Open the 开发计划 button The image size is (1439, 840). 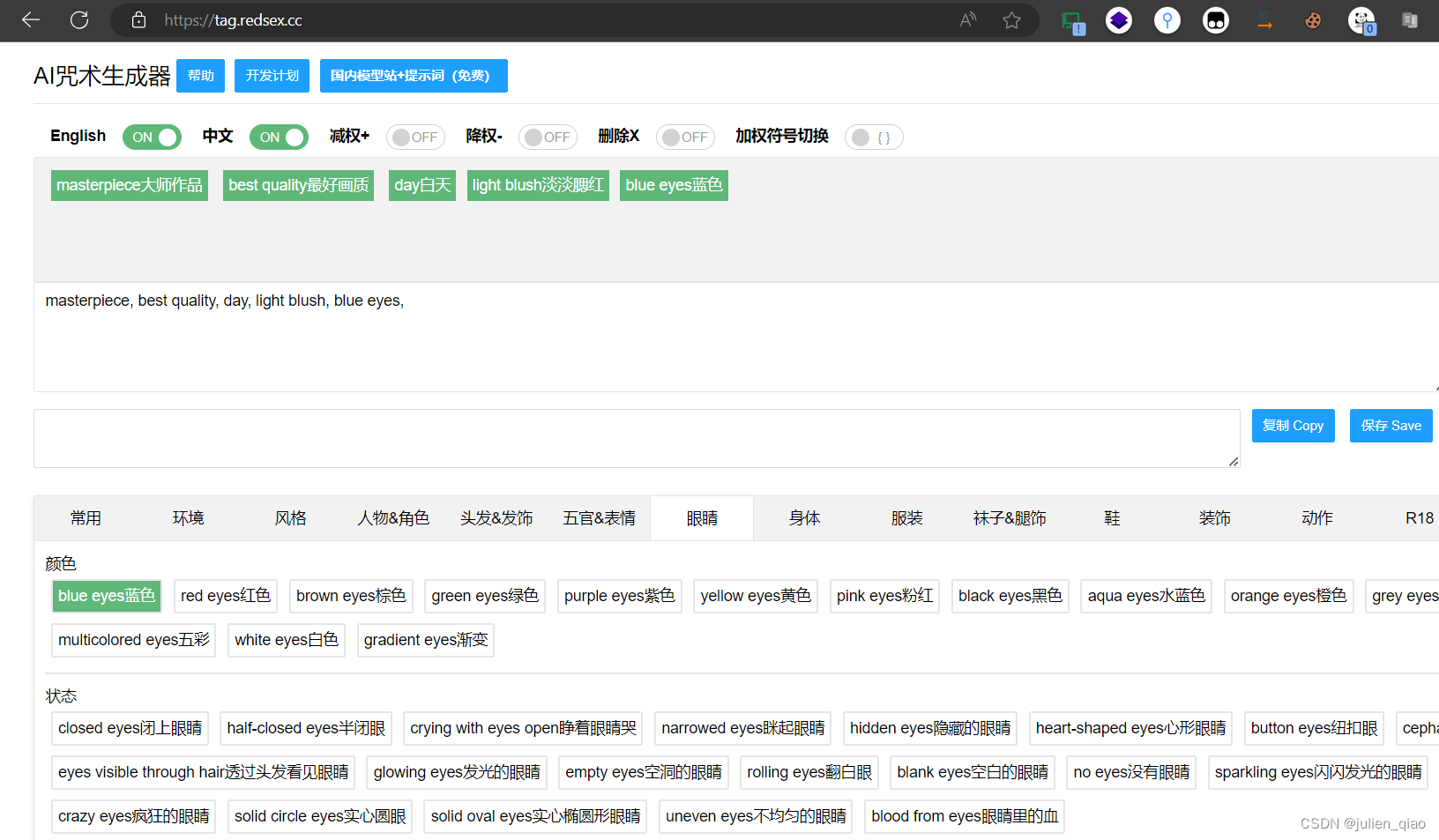(272, 76)
